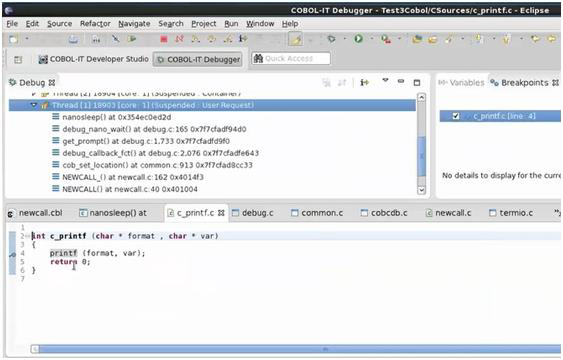Click Debug view scrollbar down arrow
Viewport: 563px width, 360px height.
(x=422, y=190)
